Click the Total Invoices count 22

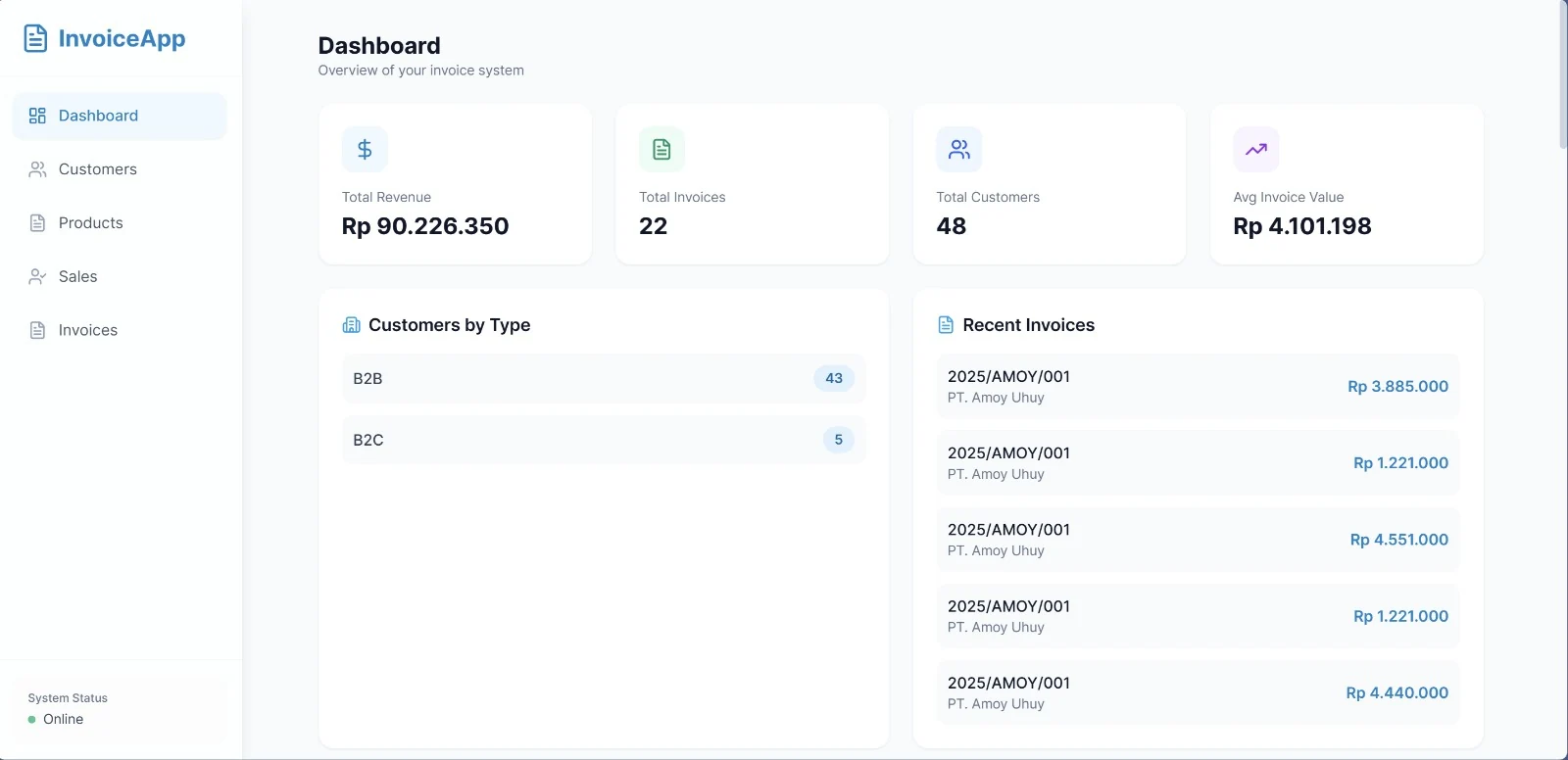[x=654, y=226]
